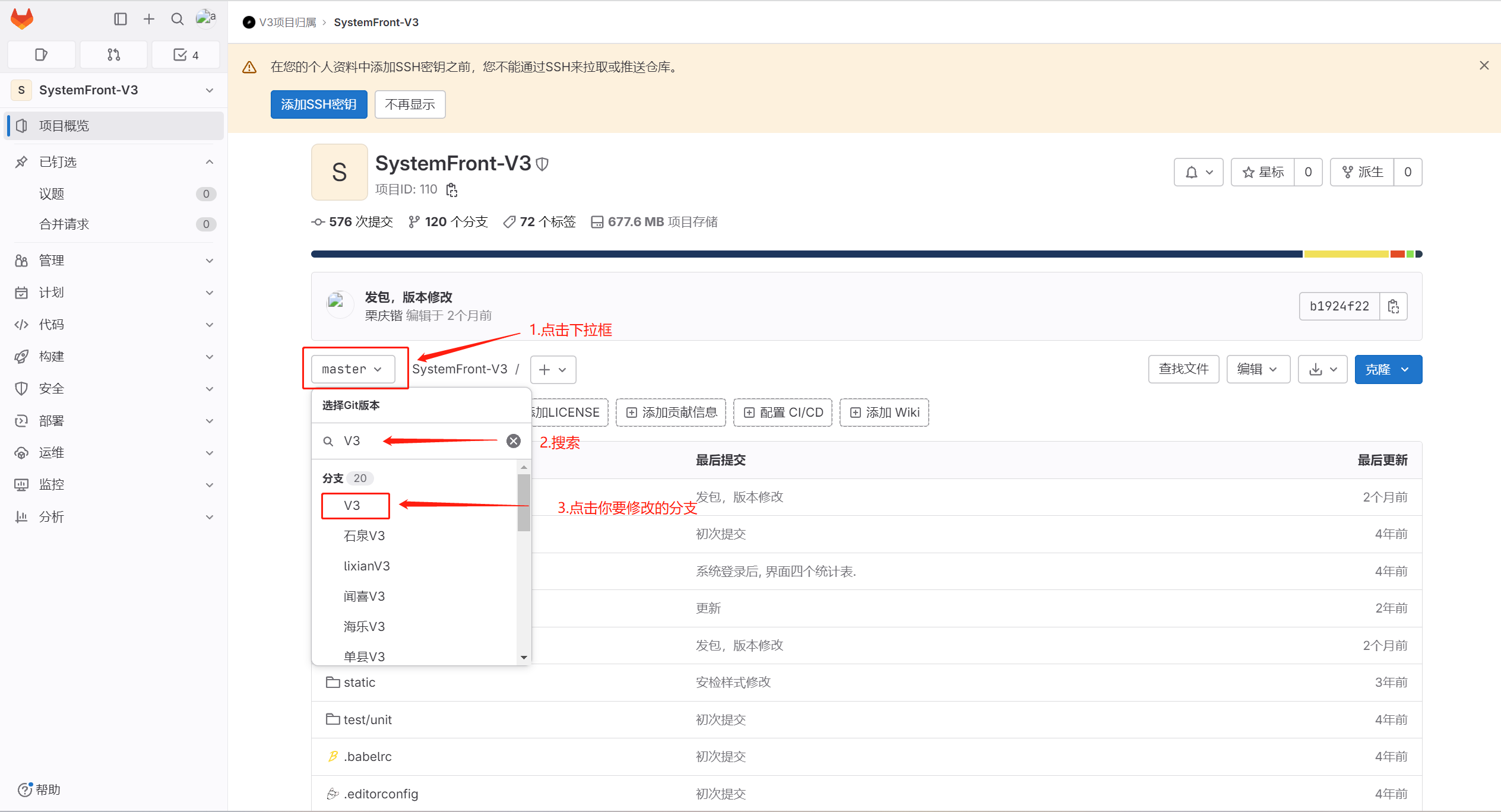Open the 帮助 help menu
Image resolution: width=1501 pixels, height=812 pixels.
pyautogui.click(x=39, y=789)
